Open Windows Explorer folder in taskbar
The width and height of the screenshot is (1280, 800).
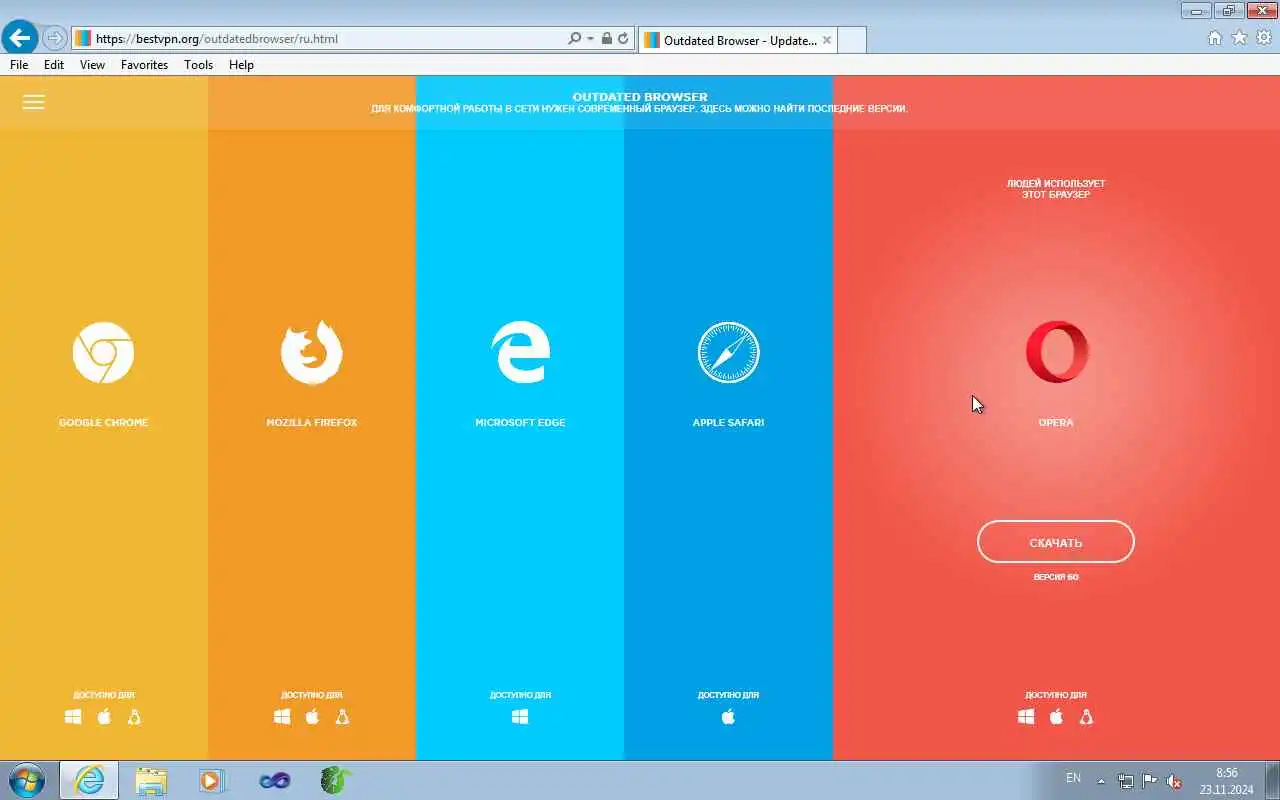pos(151,780)
